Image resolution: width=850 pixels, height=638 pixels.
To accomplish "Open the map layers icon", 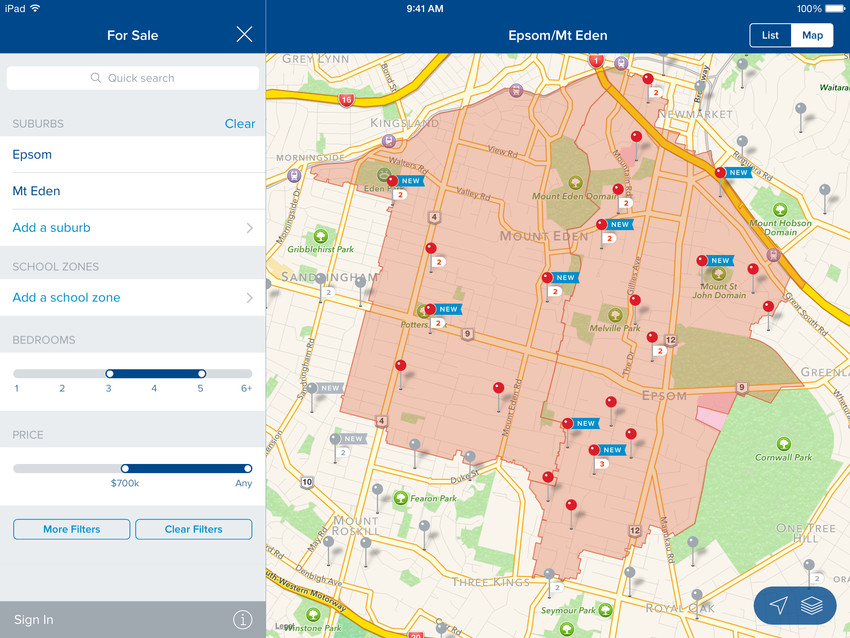I will click(x=811, y=605).
